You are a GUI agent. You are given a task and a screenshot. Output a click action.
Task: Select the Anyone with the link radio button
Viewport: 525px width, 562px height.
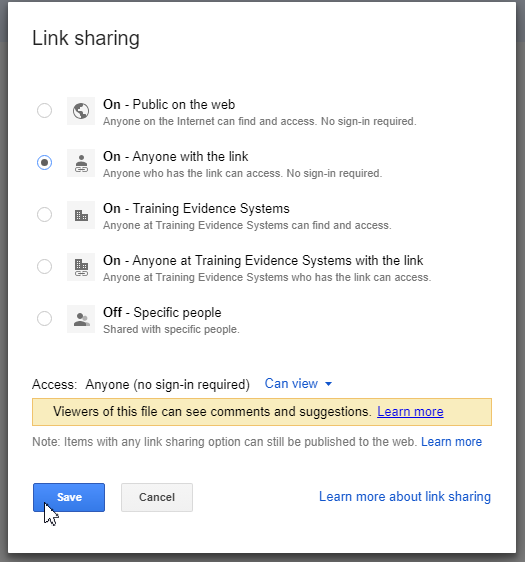(44, 162)
